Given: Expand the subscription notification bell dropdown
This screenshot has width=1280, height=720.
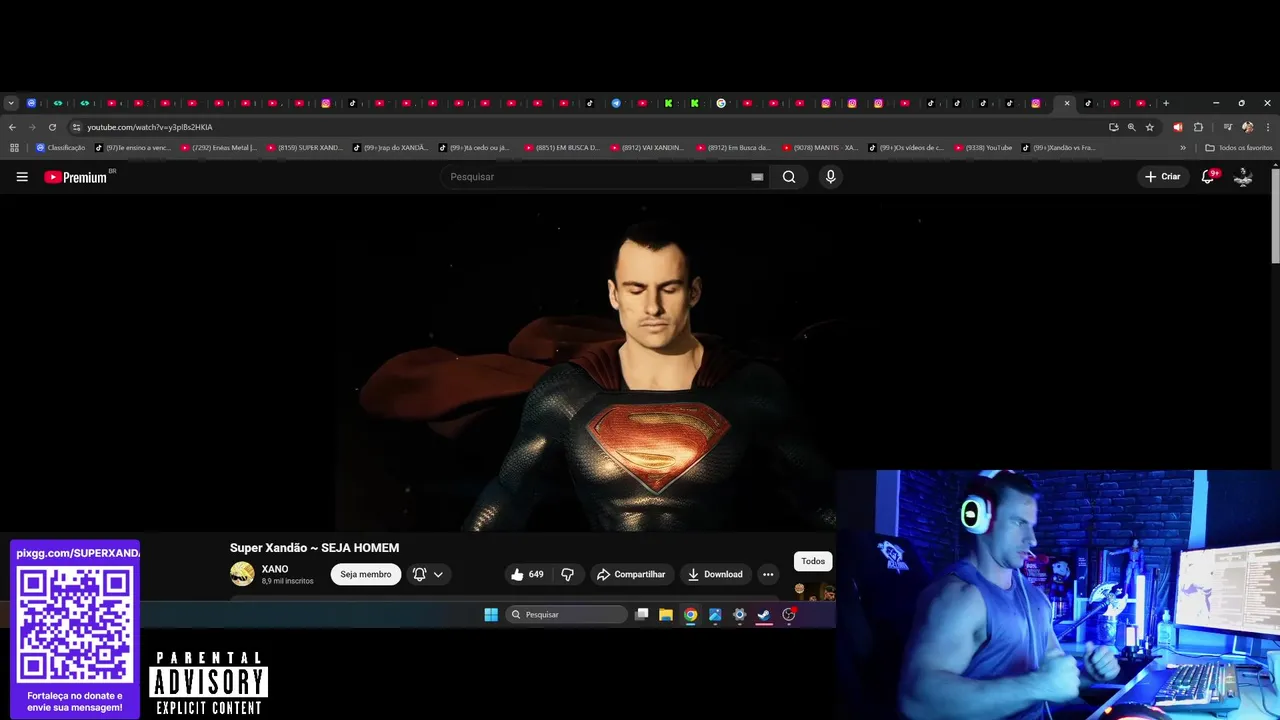Looking at the screenshot, I should pos(428,574).
